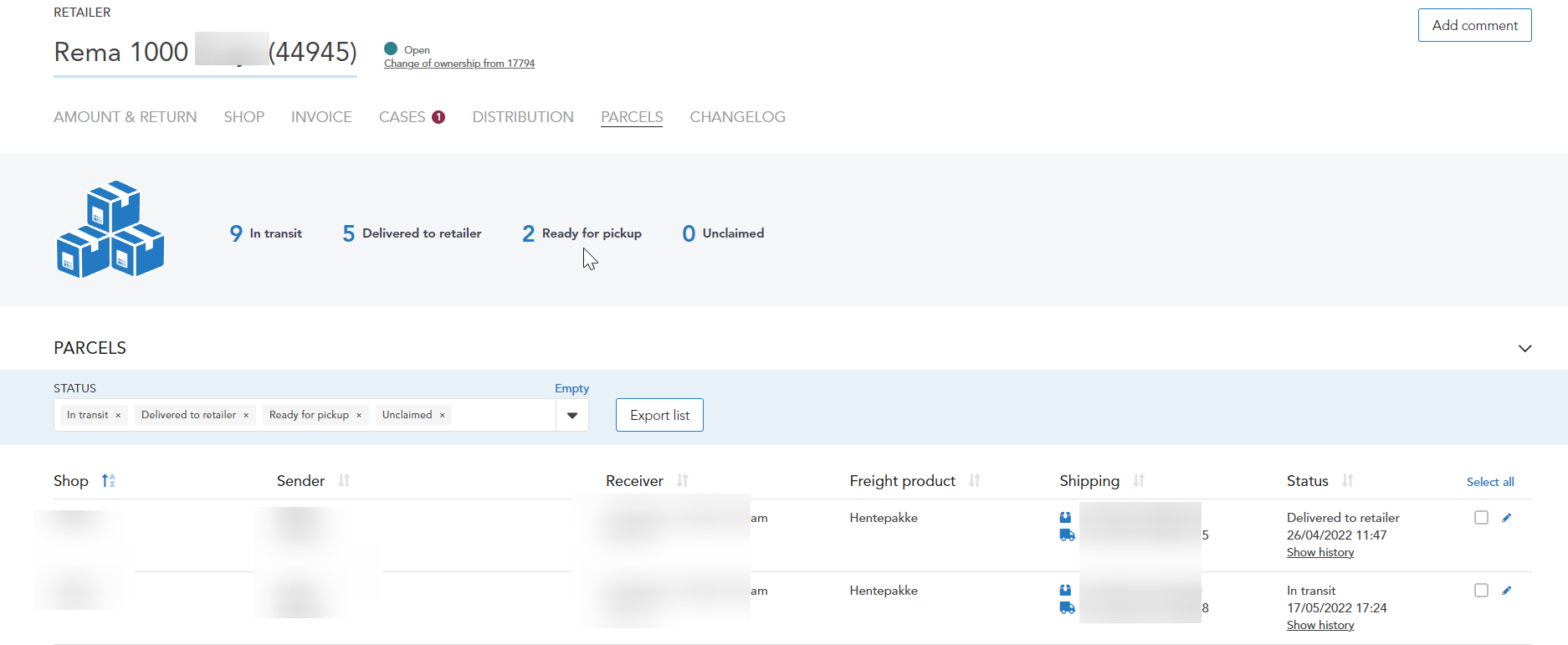Click package icon in Delivered to retailer row

pos(1065,518)
